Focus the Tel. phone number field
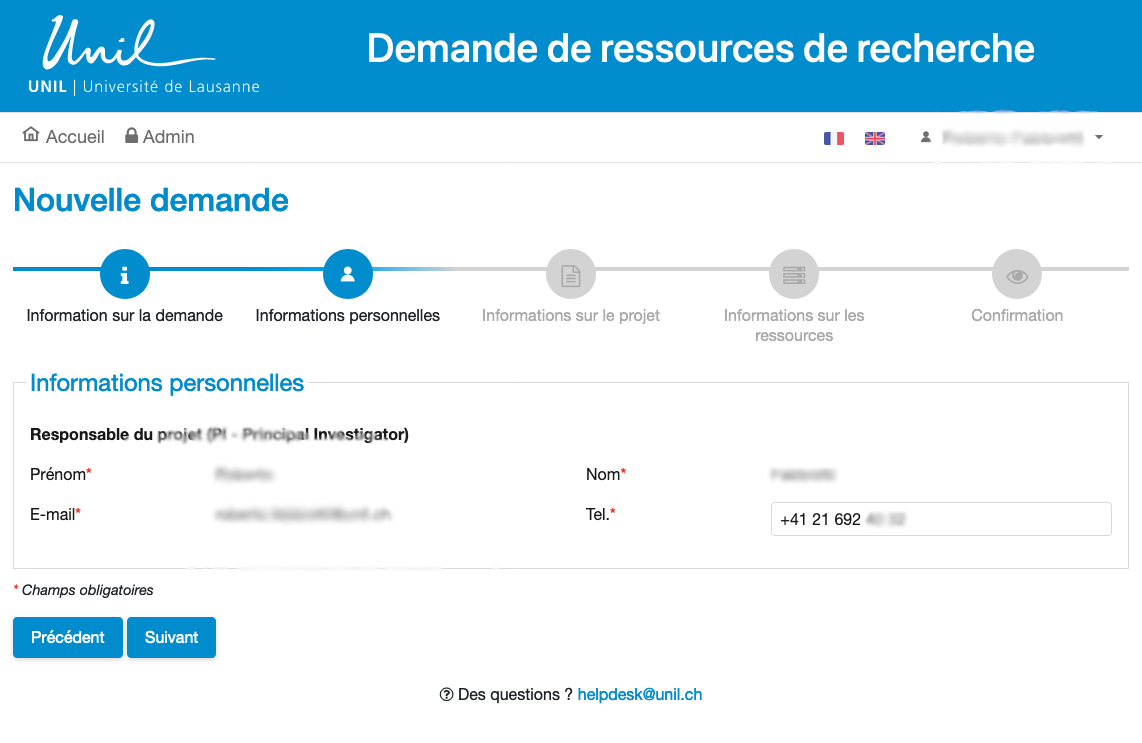The image size is (1142, 743). click(x=940, y=519)
